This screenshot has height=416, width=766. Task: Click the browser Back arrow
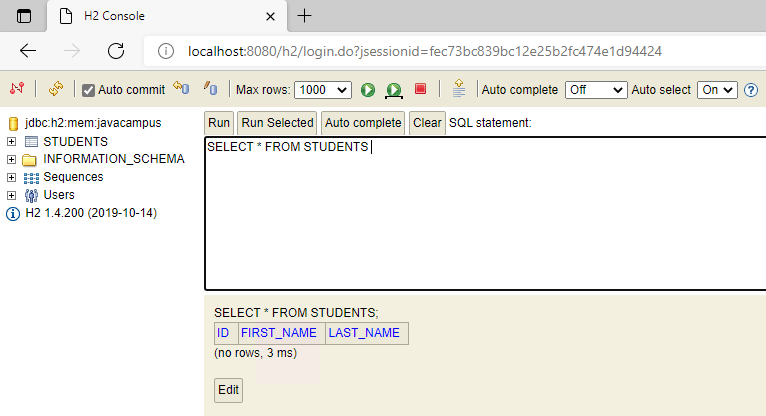(x=28, y=51)
